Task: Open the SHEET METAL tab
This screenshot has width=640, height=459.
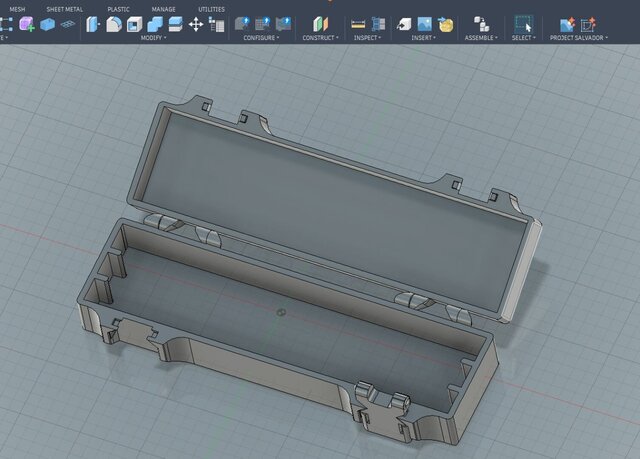Action: click(64, 9)
